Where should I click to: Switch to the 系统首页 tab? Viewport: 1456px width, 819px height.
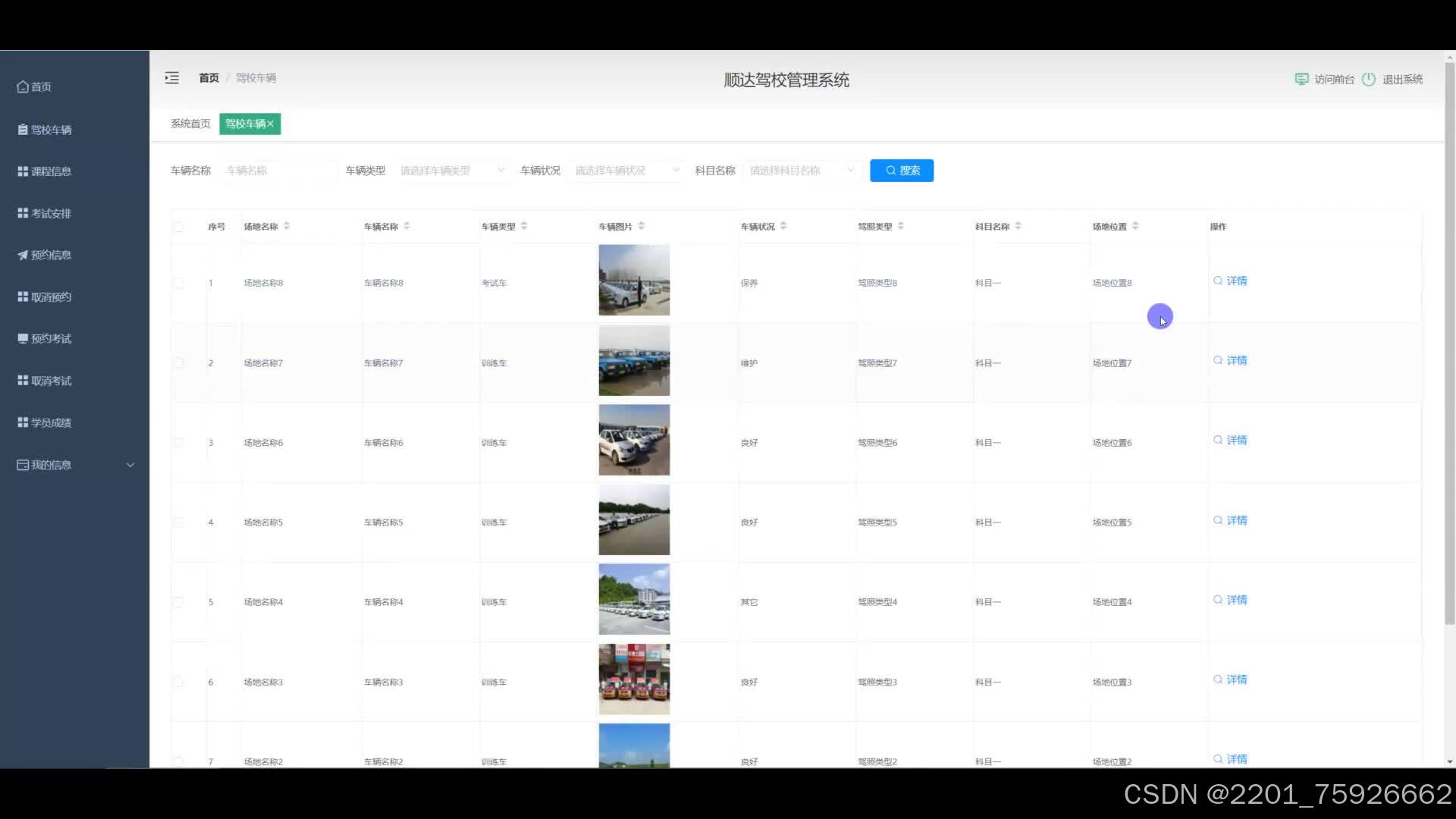click(190, 124)
